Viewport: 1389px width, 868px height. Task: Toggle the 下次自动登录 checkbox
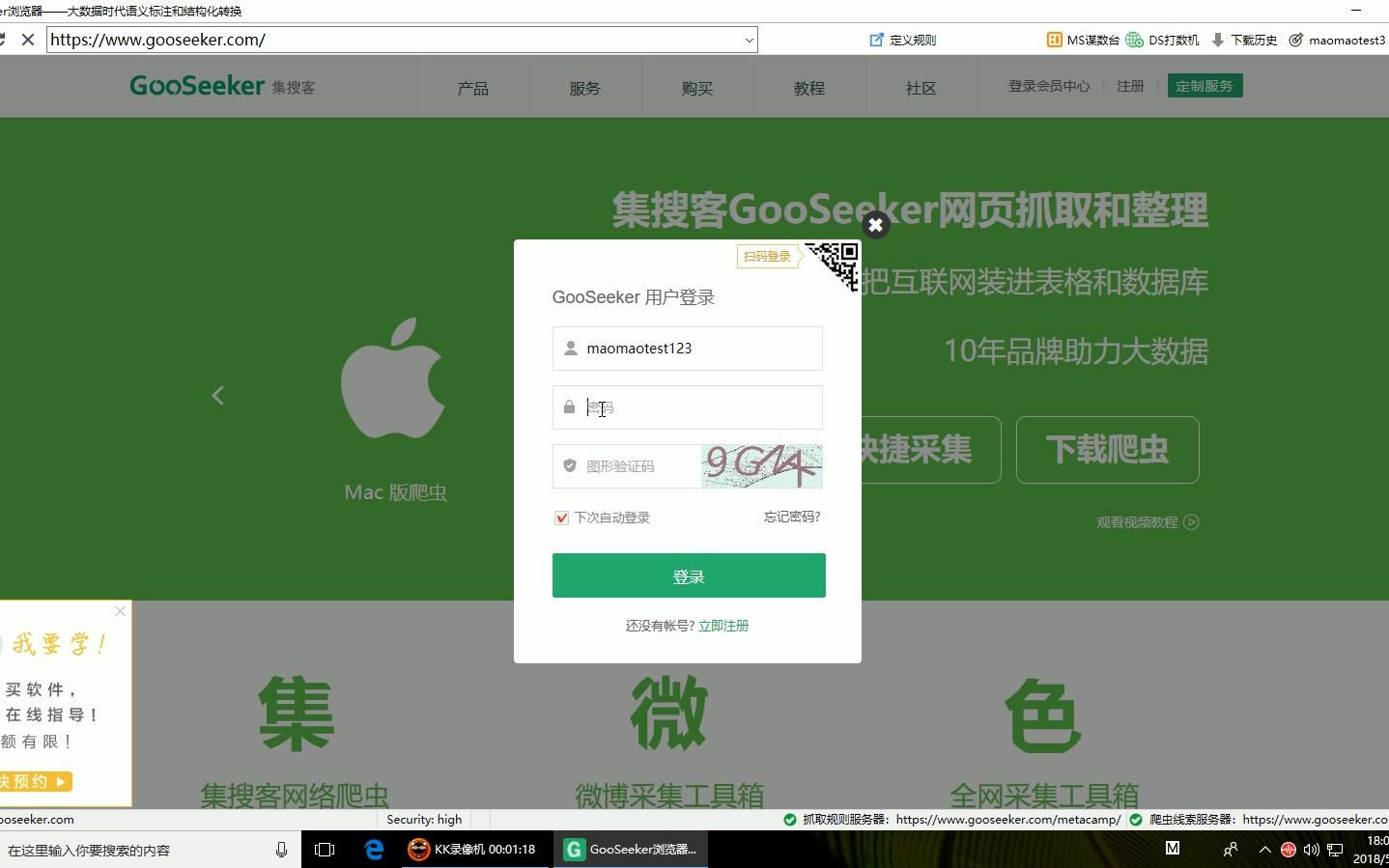pyautogui.click(x=561, y=518)
